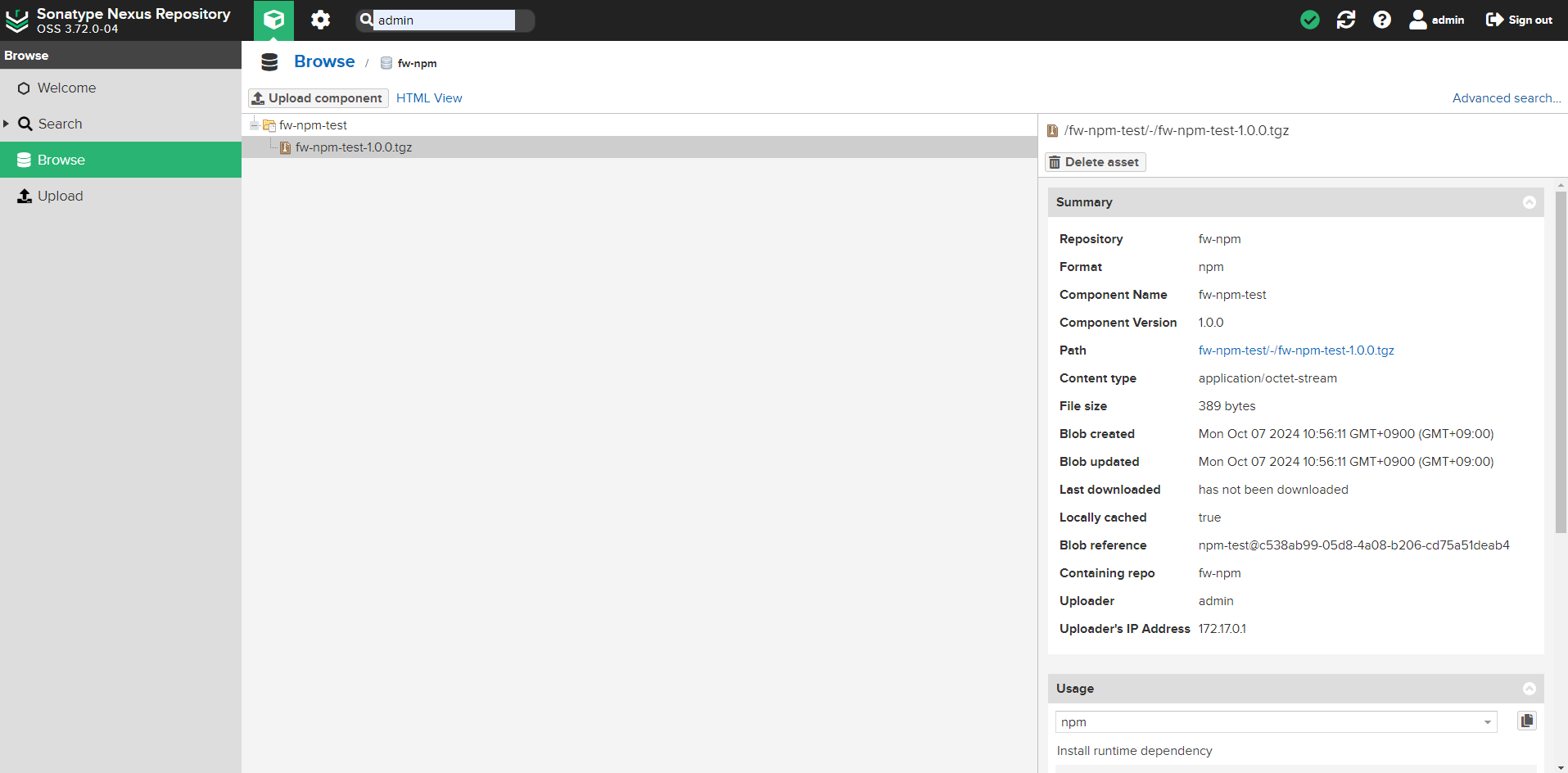Click the Uploader's IP Address 172.17.0.1

pyautogui.click(x=1222, y=629)
